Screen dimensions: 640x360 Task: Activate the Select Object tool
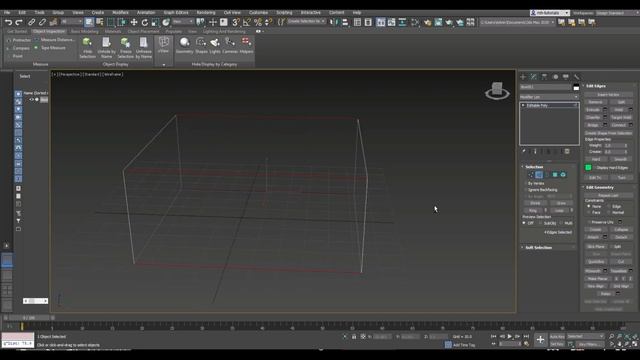89,22
